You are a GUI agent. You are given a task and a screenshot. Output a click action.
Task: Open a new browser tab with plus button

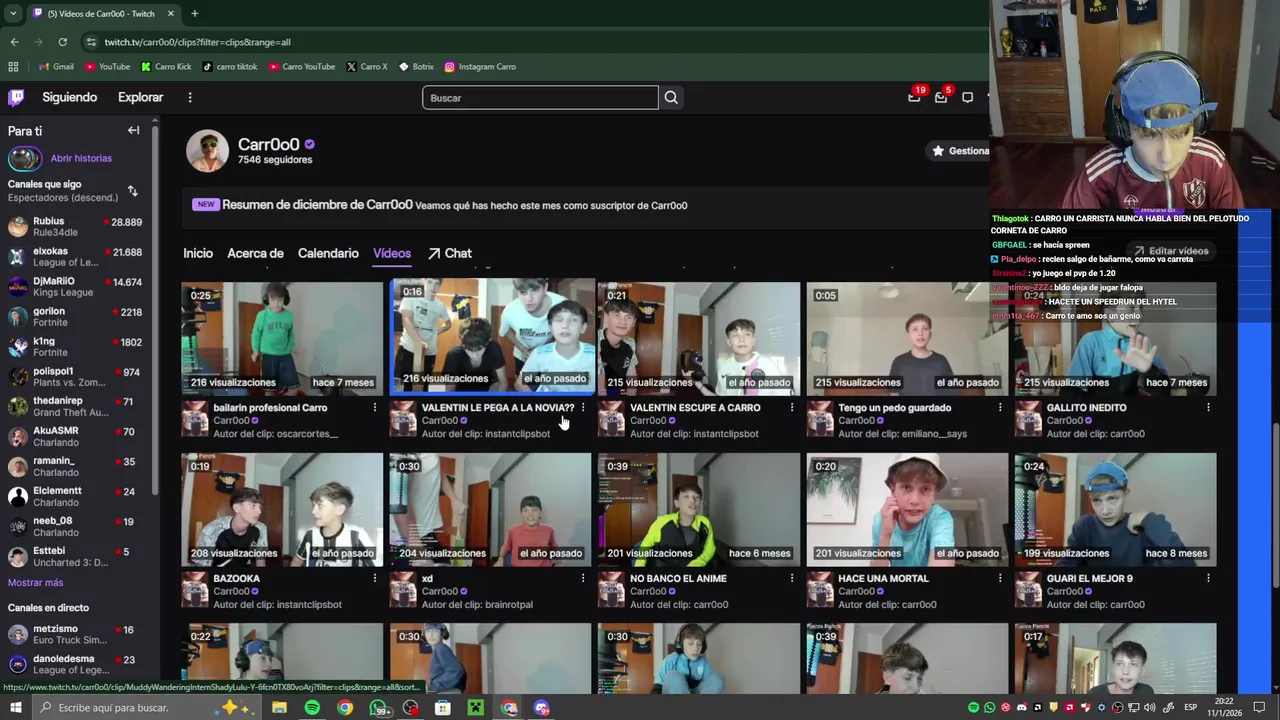pos(194,14)
